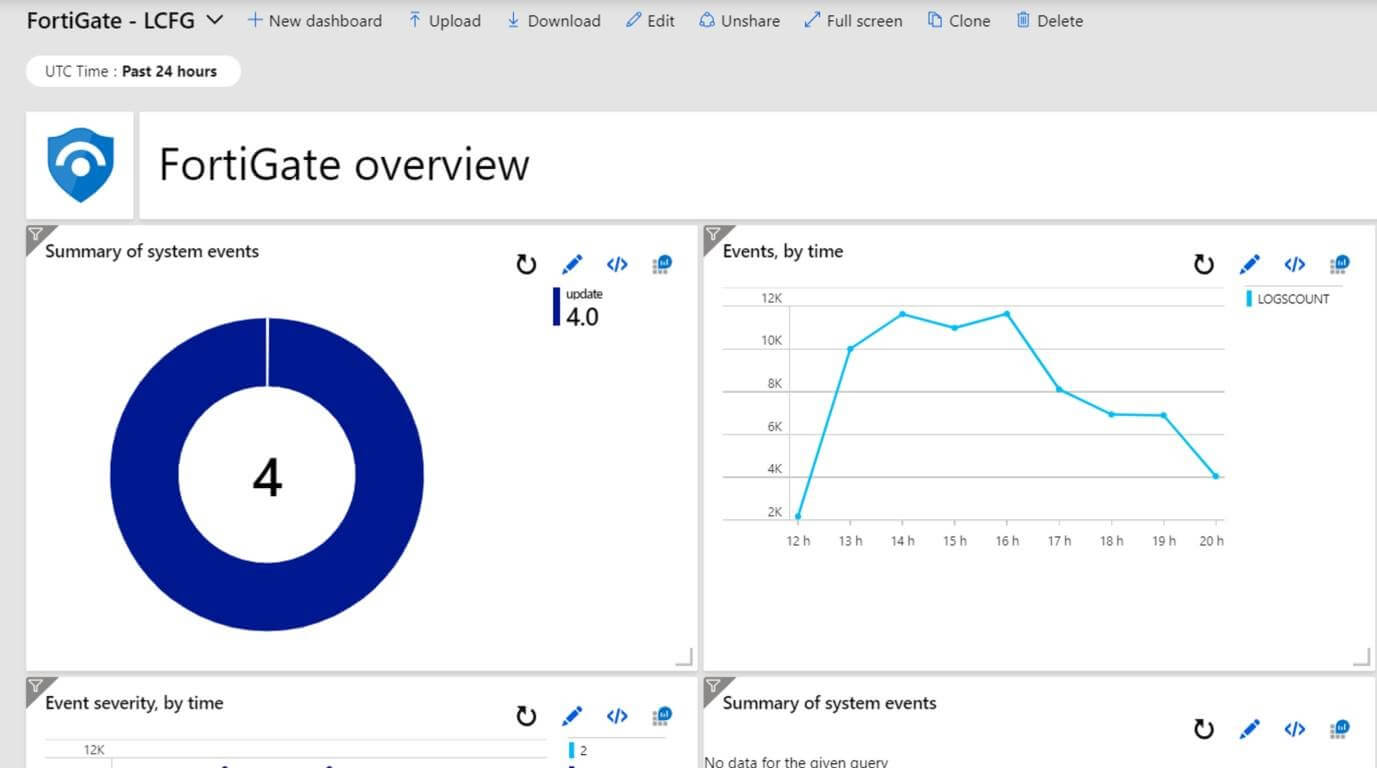Click filter corner icon on lower Summary tile

point(714,687)
